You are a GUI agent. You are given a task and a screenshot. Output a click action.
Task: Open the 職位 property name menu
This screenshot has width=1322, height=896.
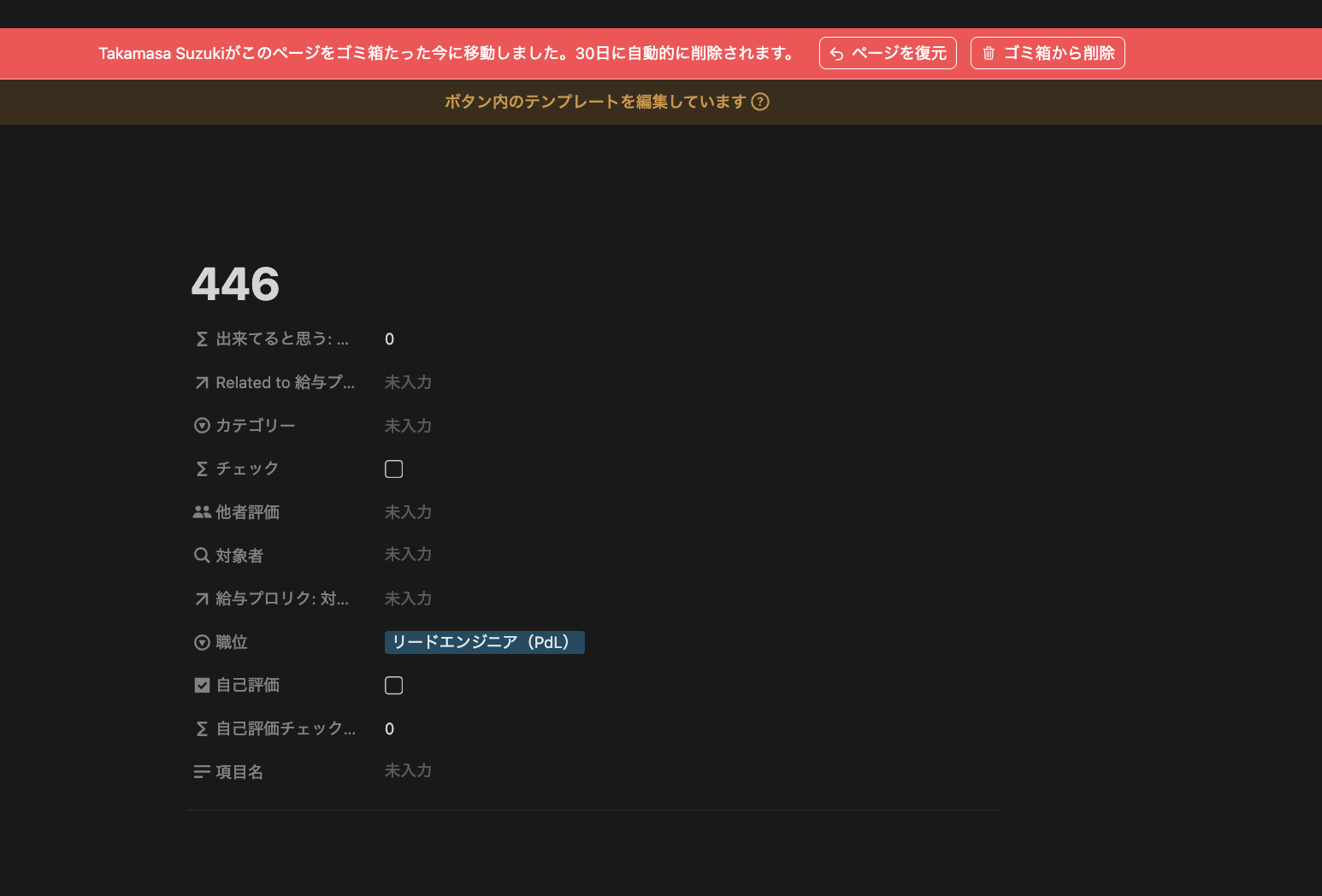[232, 642]
